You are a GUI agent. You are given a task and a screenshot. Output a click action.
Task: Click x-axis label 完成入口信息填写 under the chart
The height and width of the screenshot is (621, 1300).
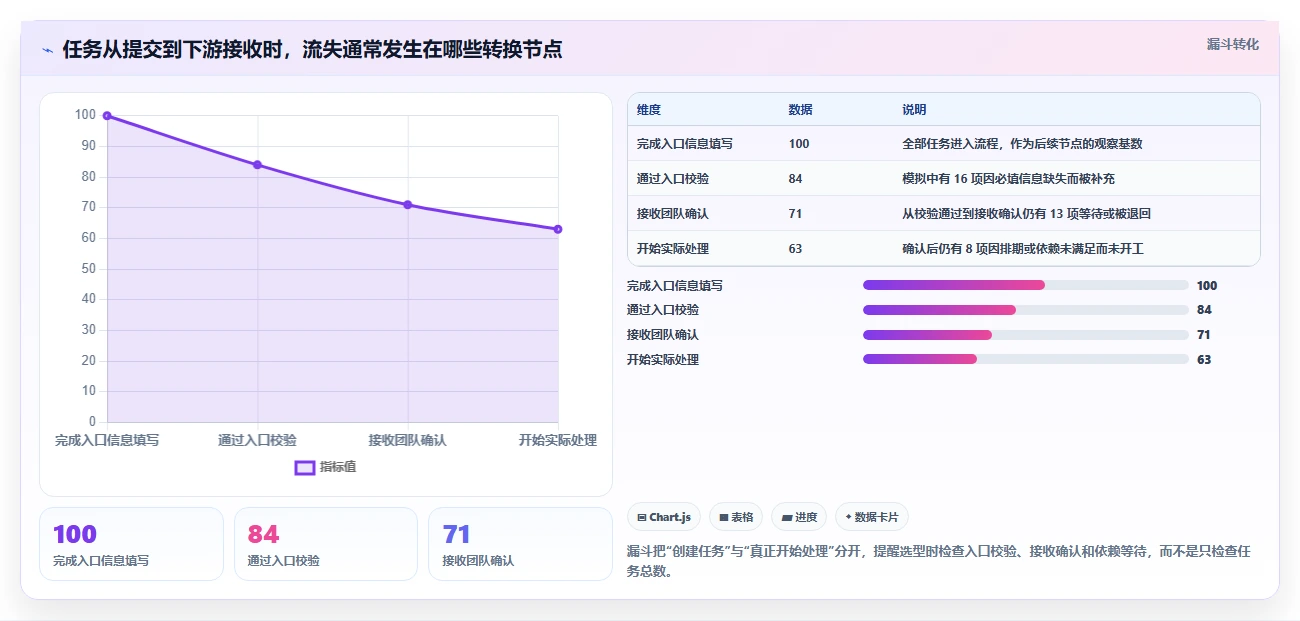[107, 440]
